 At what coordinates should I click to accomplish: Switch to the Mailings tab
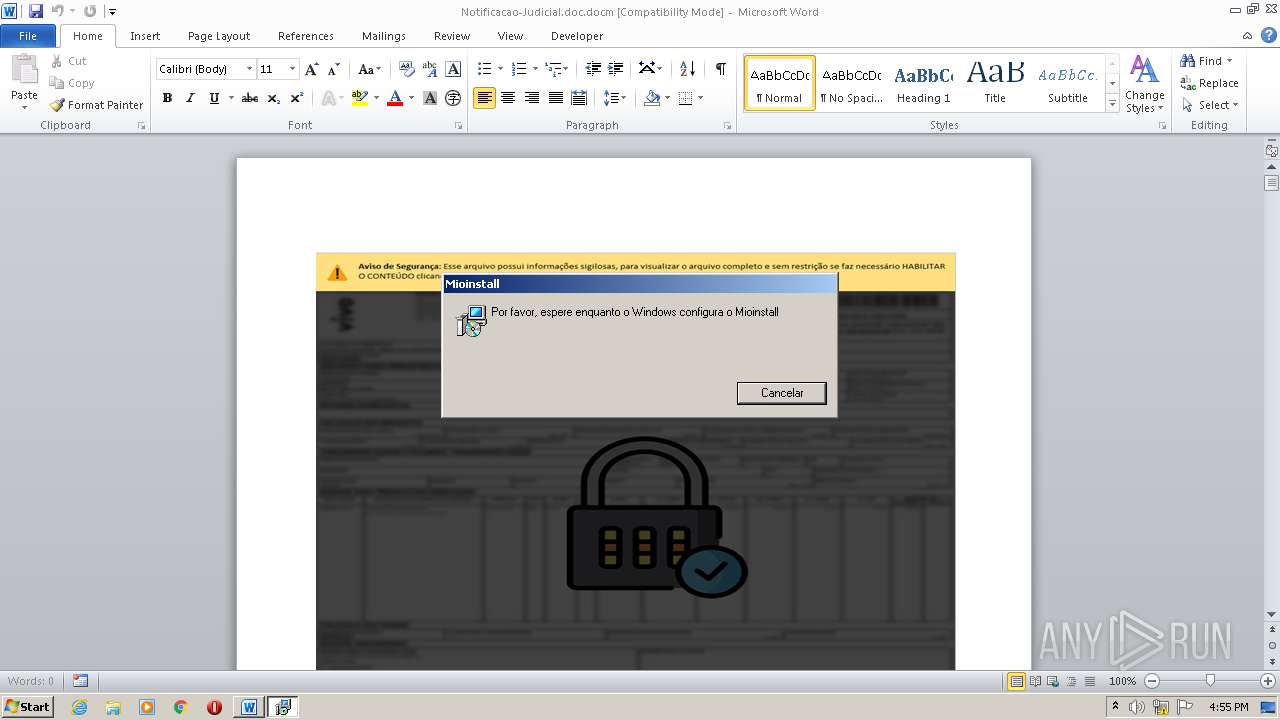(x=384, y=36)
